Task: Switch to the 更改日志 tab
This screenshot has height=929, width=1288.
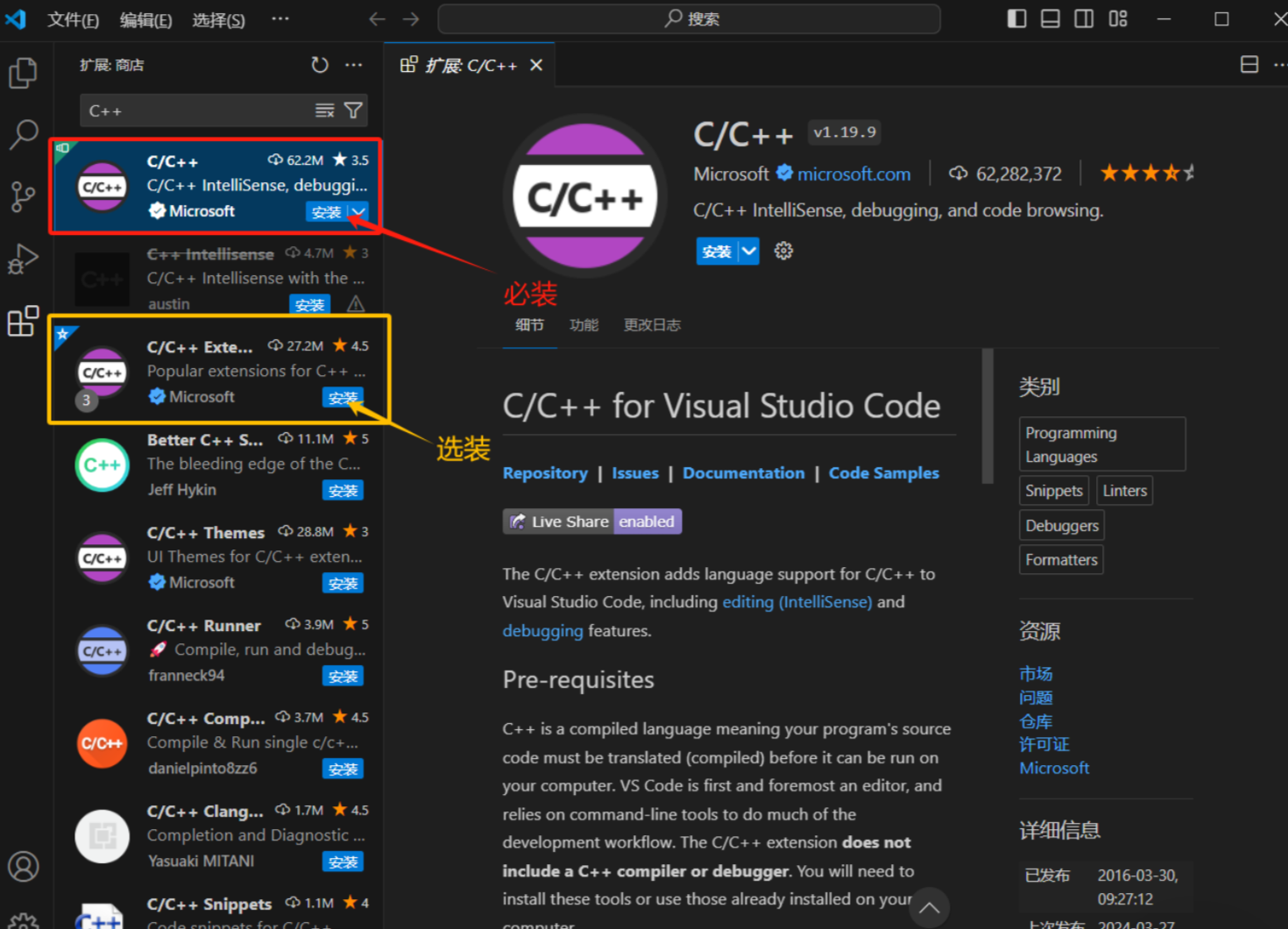Action: pos(652,324)
